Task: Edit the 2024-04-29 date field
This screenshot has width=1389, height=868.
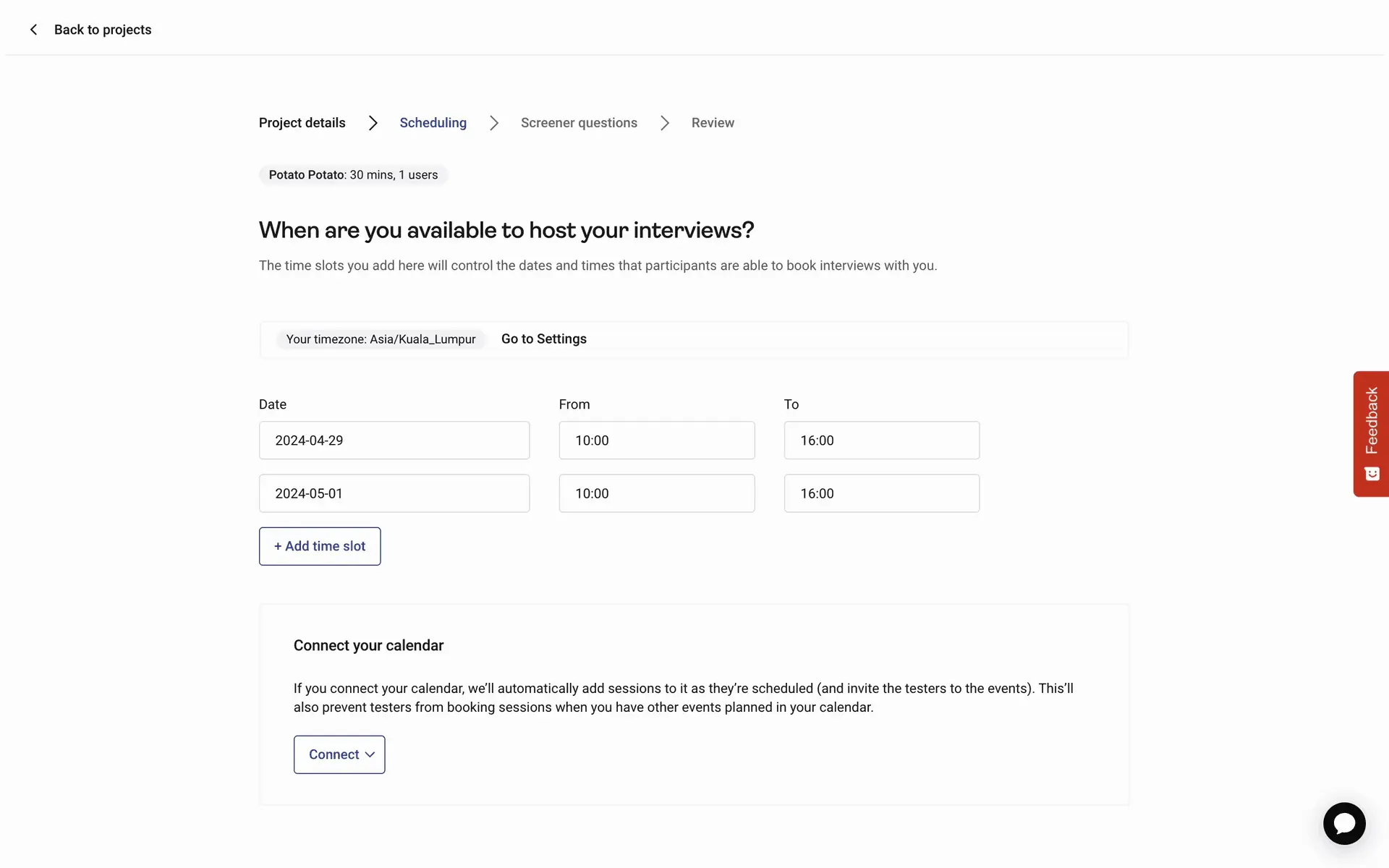Action: click(x=394, y=441)
